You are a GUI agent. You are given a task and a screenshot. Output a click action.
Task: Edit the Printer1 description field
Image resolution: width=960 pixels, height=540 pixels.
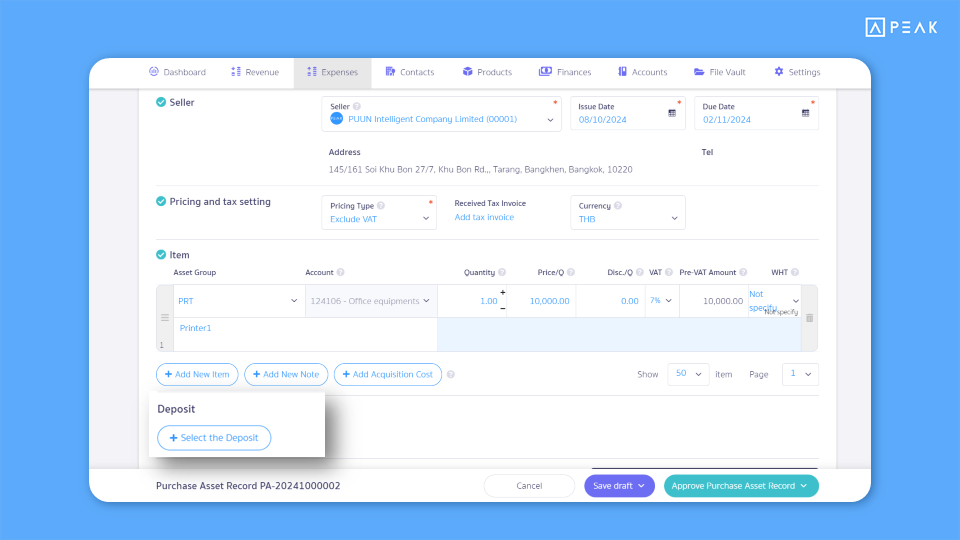pyautogui.click(x=305, y=334)
